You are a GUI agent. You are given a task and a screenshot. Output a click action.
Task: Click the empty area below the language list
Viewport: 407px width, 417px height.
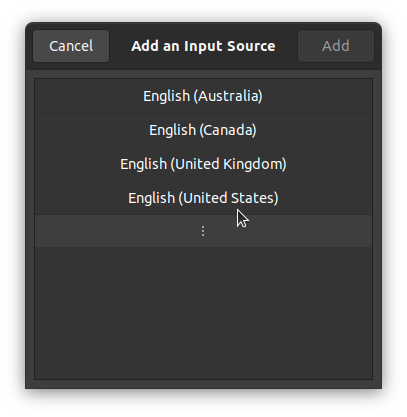203,313
